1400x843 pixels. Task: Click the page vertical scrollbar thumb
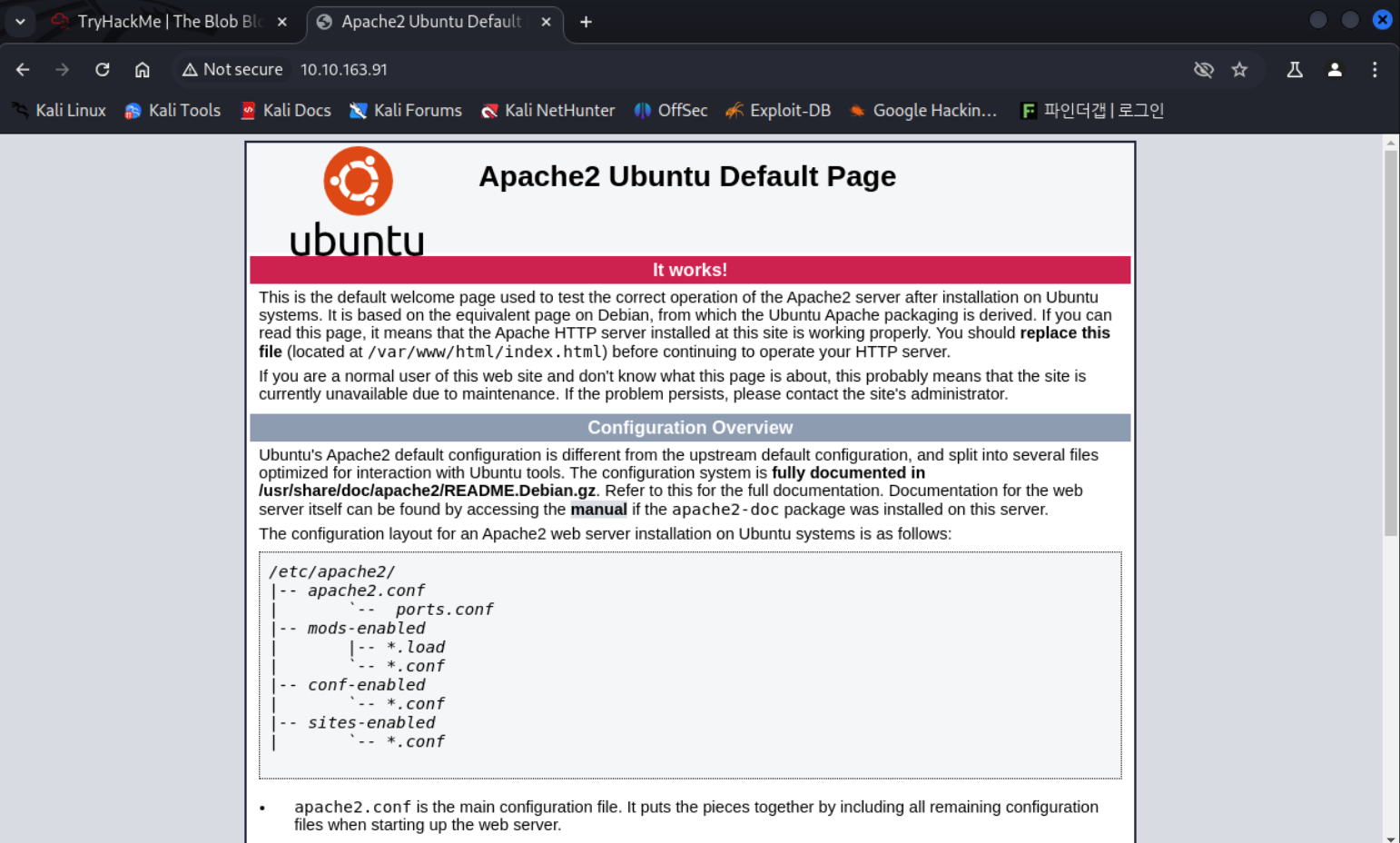tap(1390, 343)
